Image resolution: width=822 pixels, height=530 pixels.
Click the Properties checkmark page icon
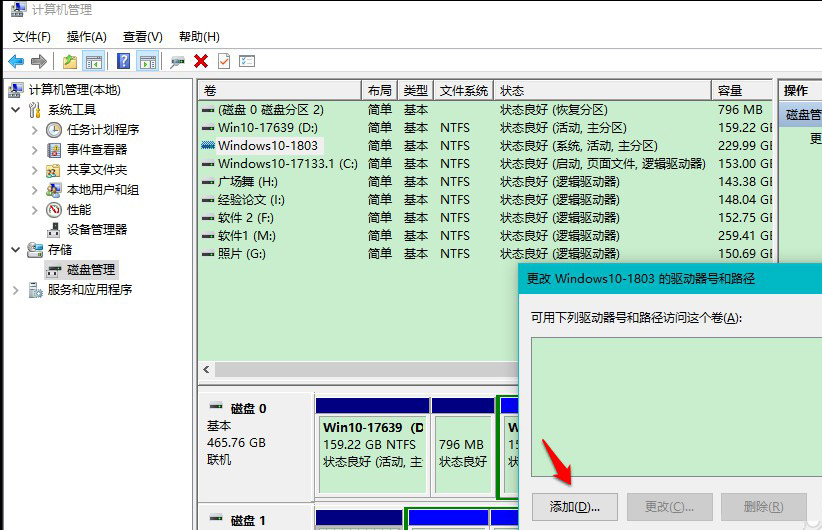tap(224, 61)
